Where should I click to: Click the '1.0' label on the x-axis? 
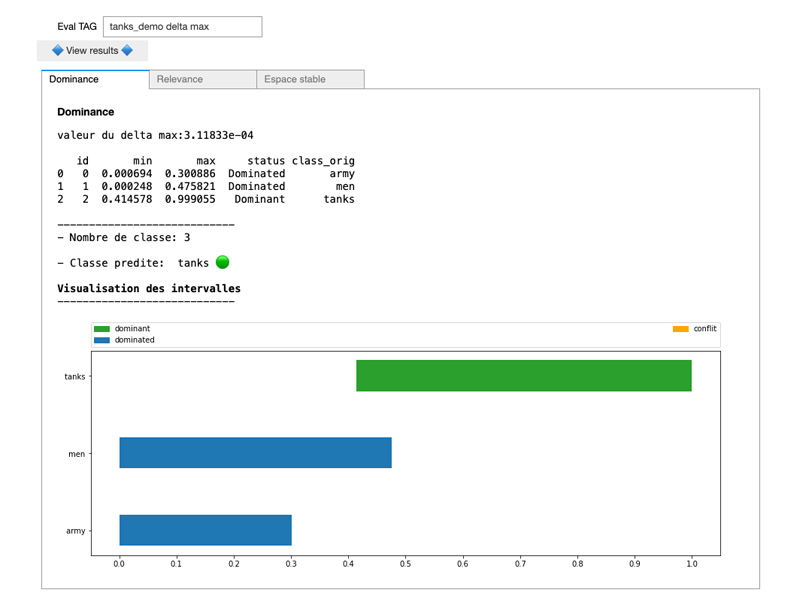[692, 562]
